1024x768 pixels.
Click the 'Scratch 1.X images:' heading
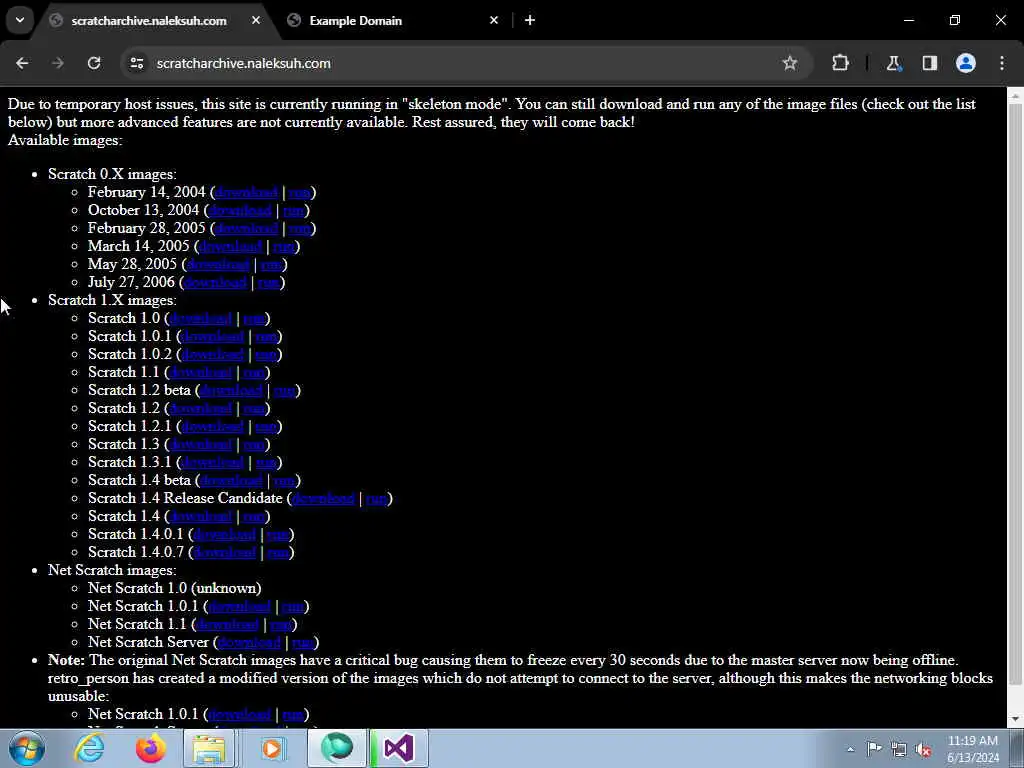(112, 300)
